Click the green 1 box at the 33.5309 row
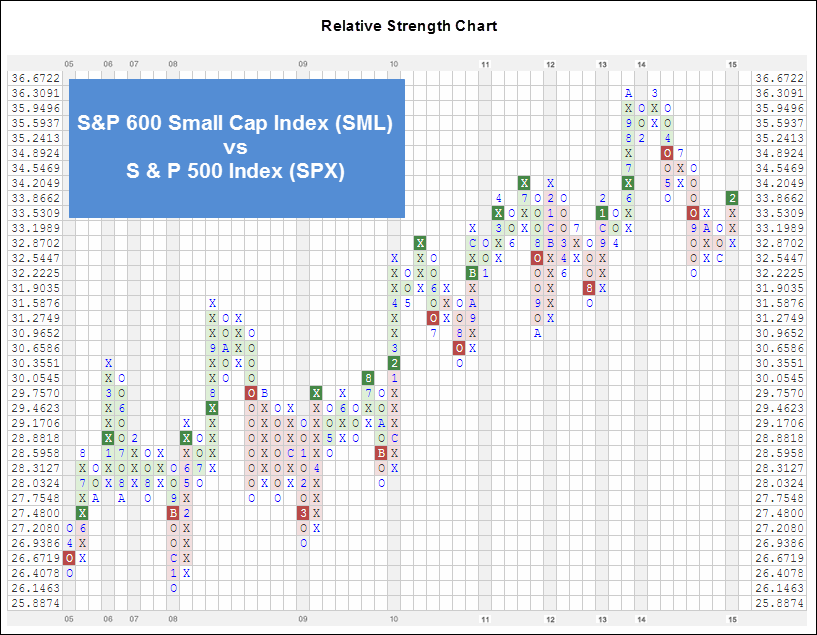This screenshot has height=635, width=817. (602, 213)
